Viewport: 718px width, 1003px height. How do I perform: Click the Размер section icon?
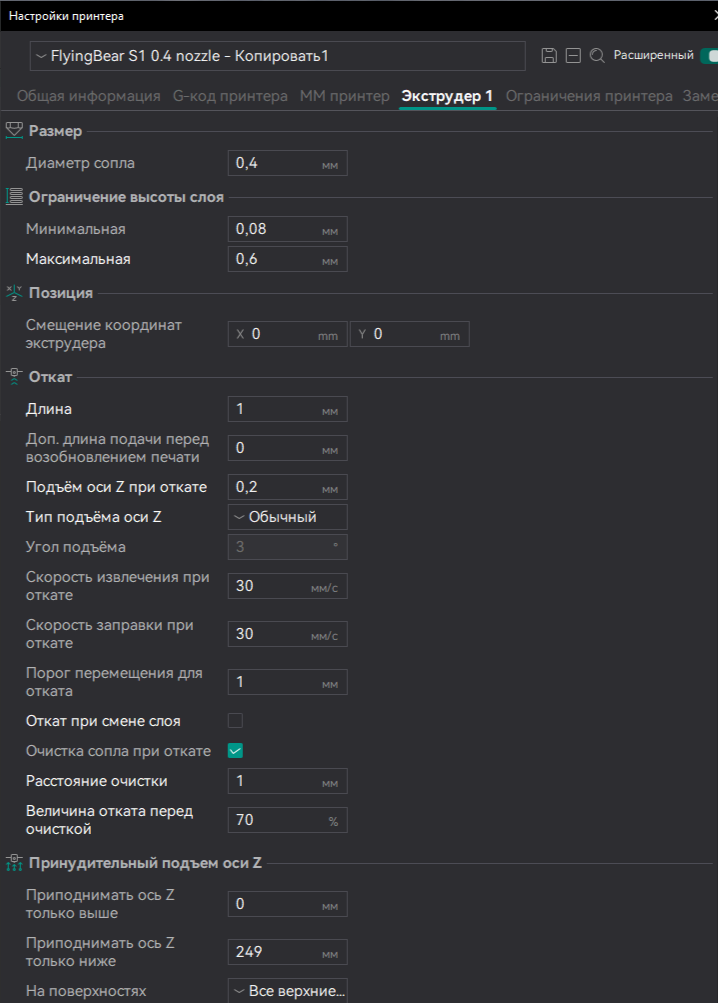(14, 131)
